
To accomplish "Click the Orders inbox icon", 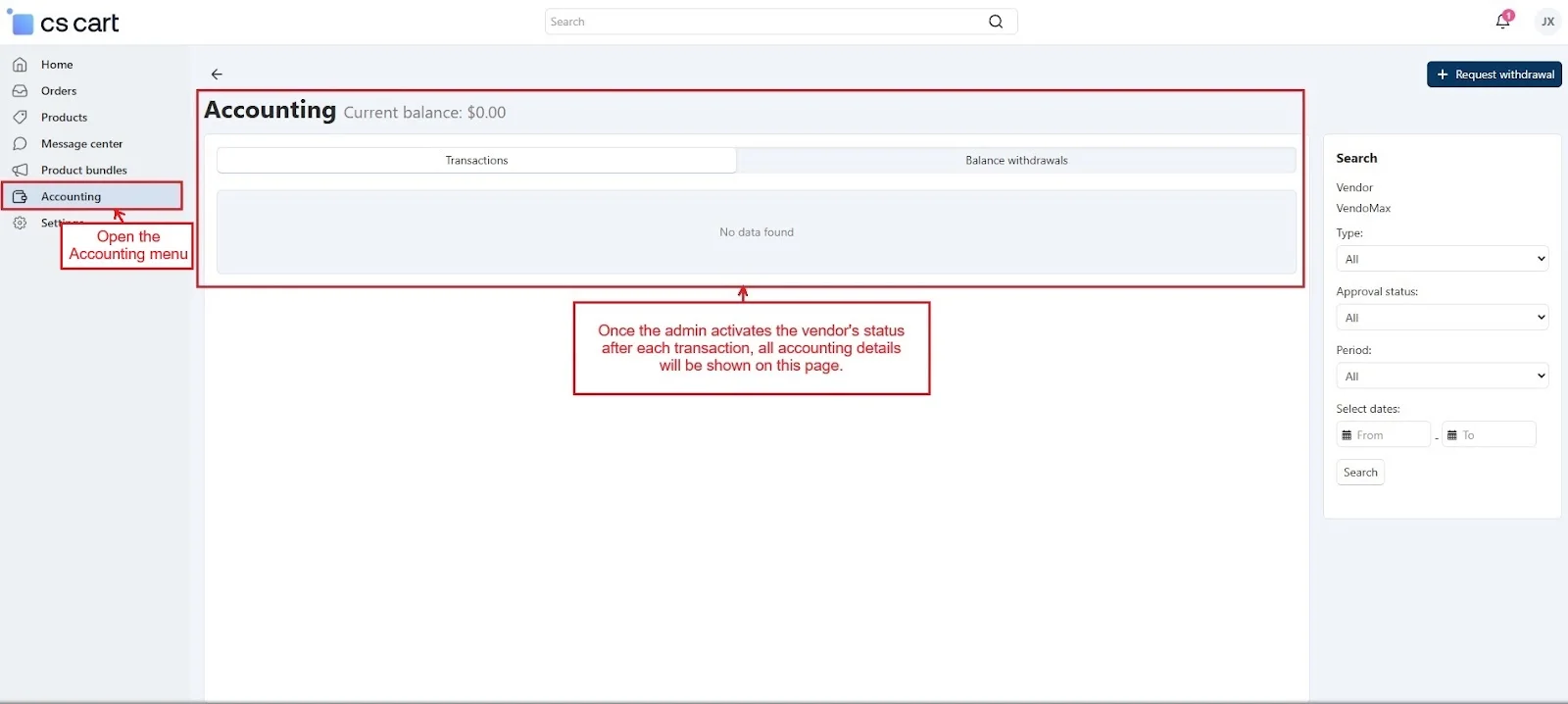I will coord(20,91).
